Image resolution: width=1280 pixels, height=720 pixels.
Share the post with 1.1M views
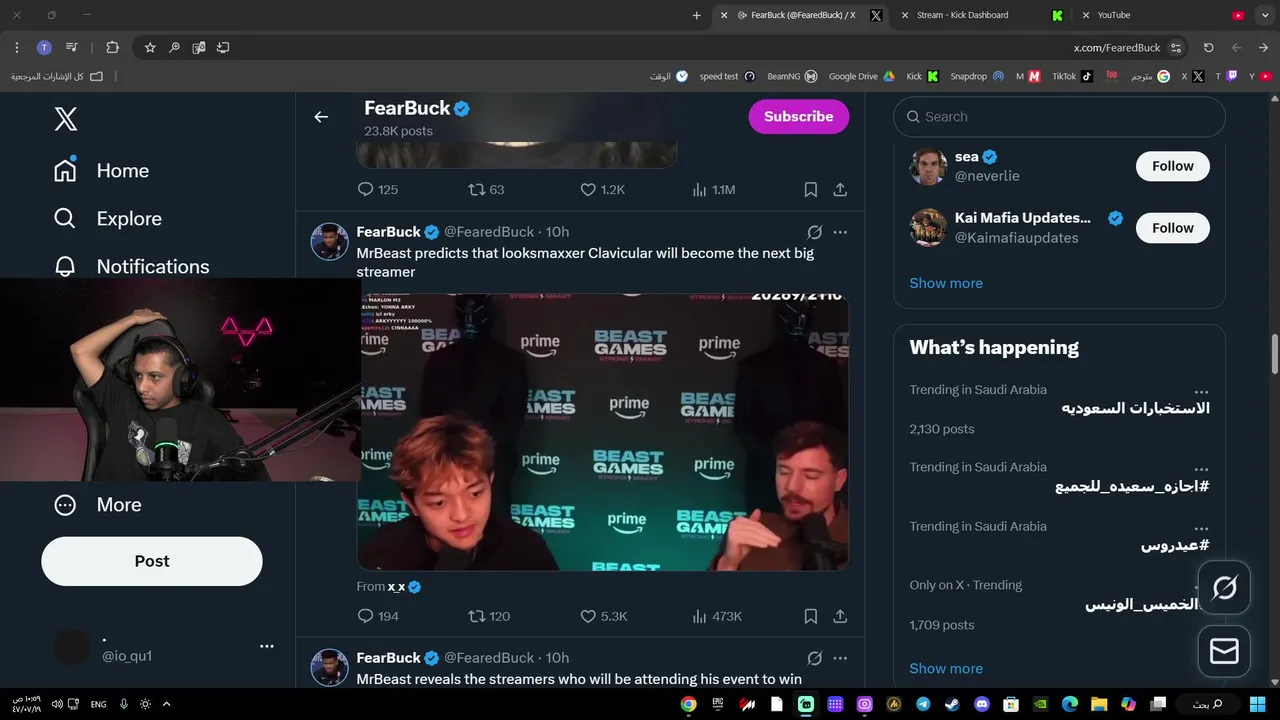[x=840, y=189]
